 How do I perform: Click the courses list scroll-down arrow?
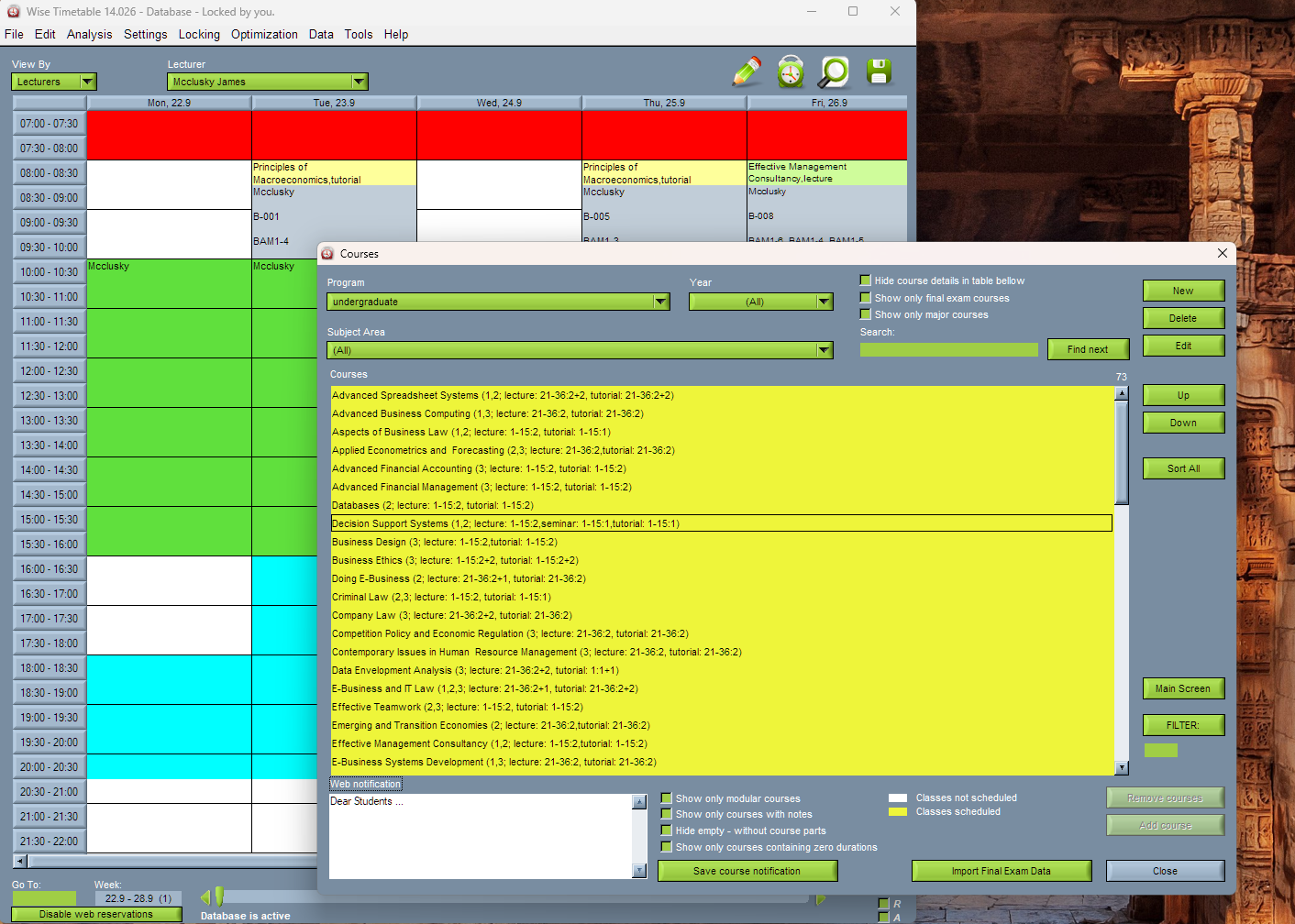(1122, 767)
